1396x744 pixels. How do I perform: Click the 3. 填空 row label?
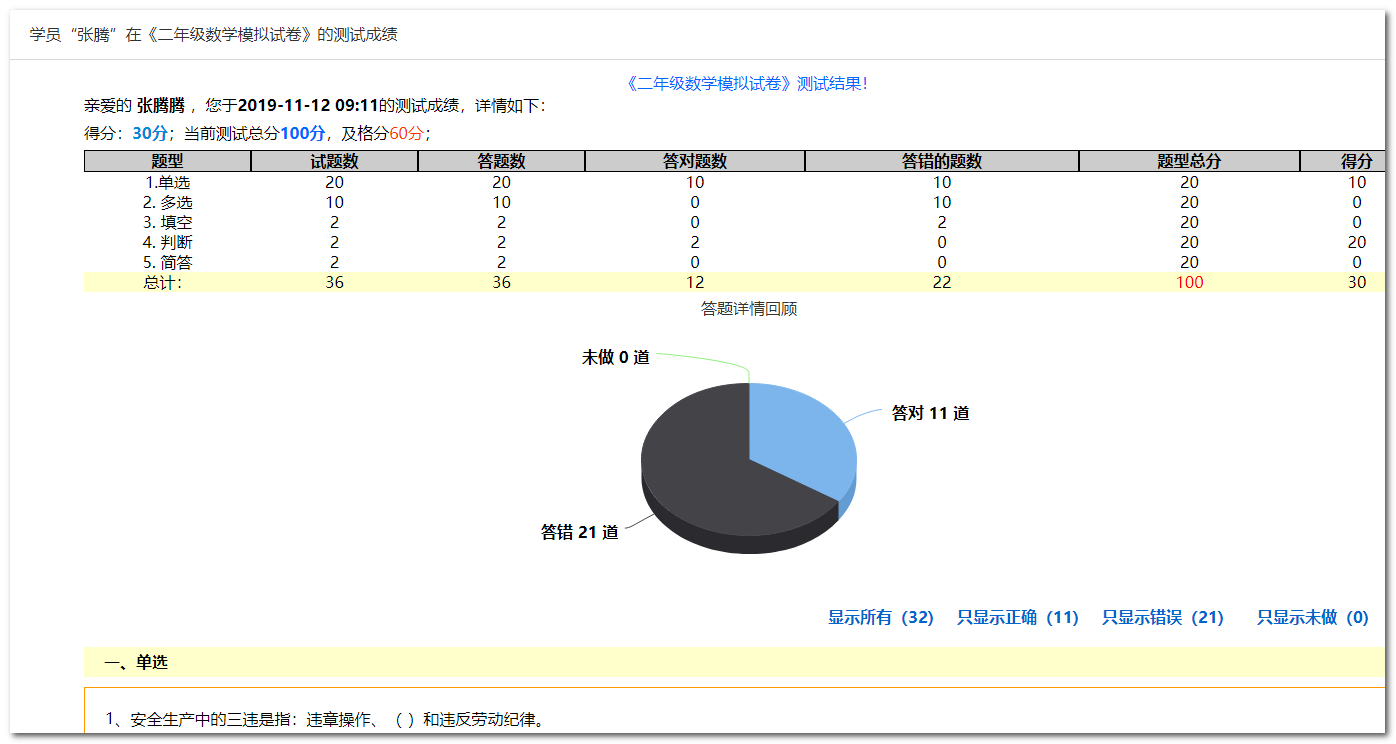[167, 222]
